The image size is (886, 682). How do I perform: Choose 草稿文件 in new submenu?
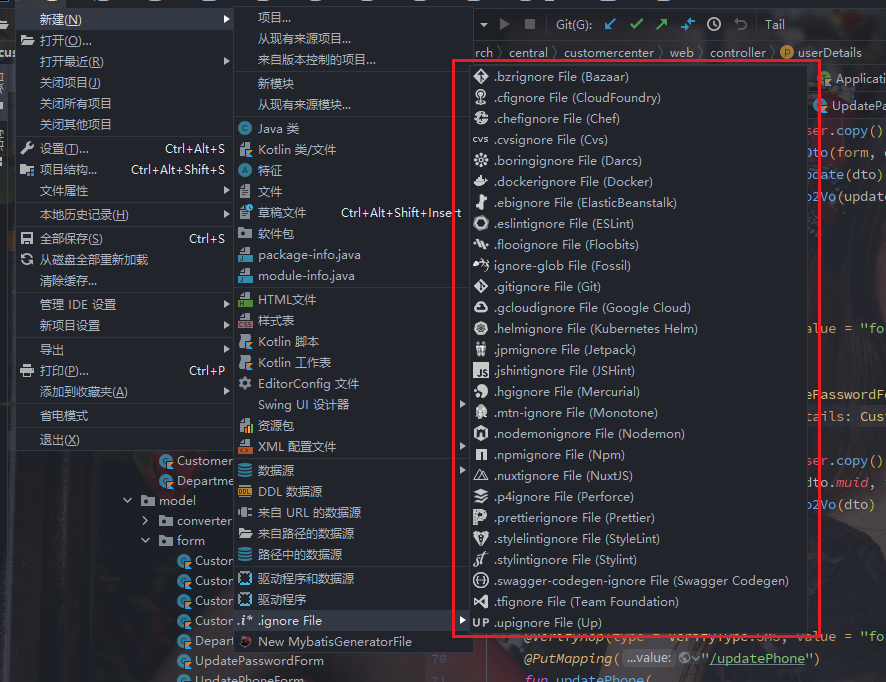coord(353,212)
